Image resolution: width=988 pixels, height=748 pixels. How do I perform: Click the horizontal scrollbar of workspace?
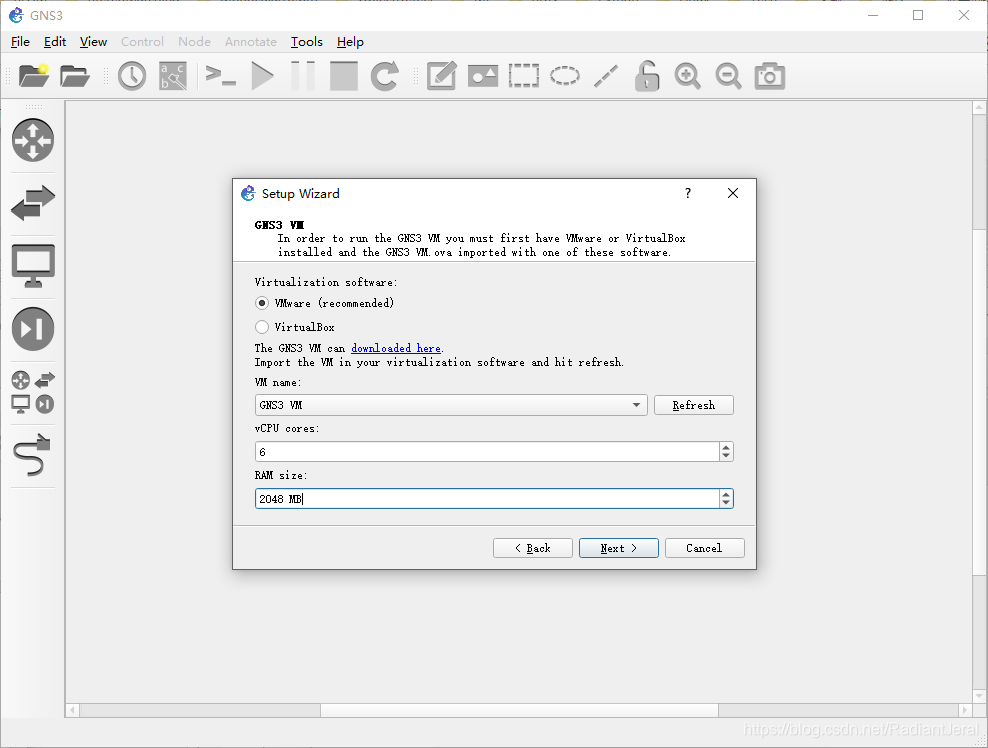pos(519,710)
